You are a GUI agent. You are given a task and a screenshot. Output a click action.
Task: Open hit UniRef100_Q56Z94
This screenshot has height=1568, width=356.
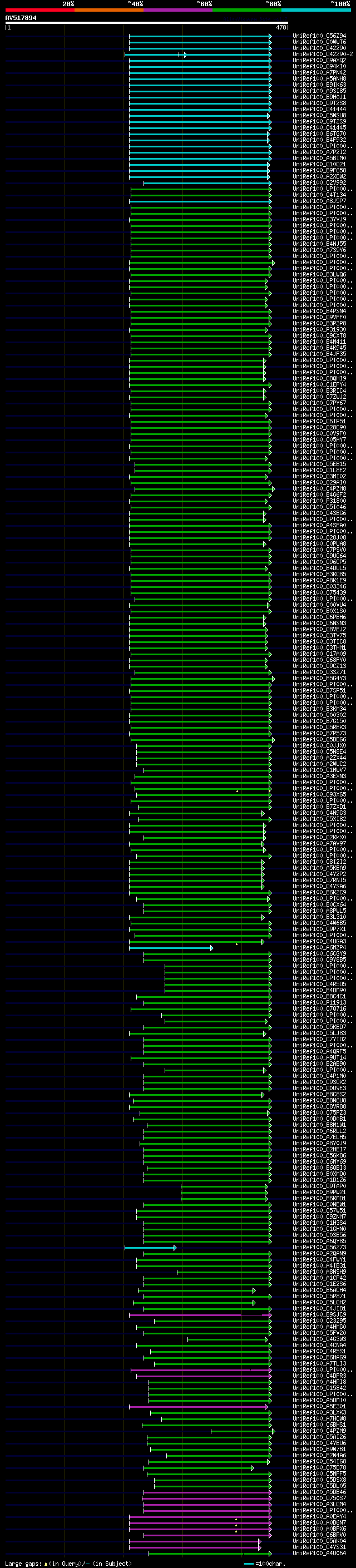pos(319,36)
